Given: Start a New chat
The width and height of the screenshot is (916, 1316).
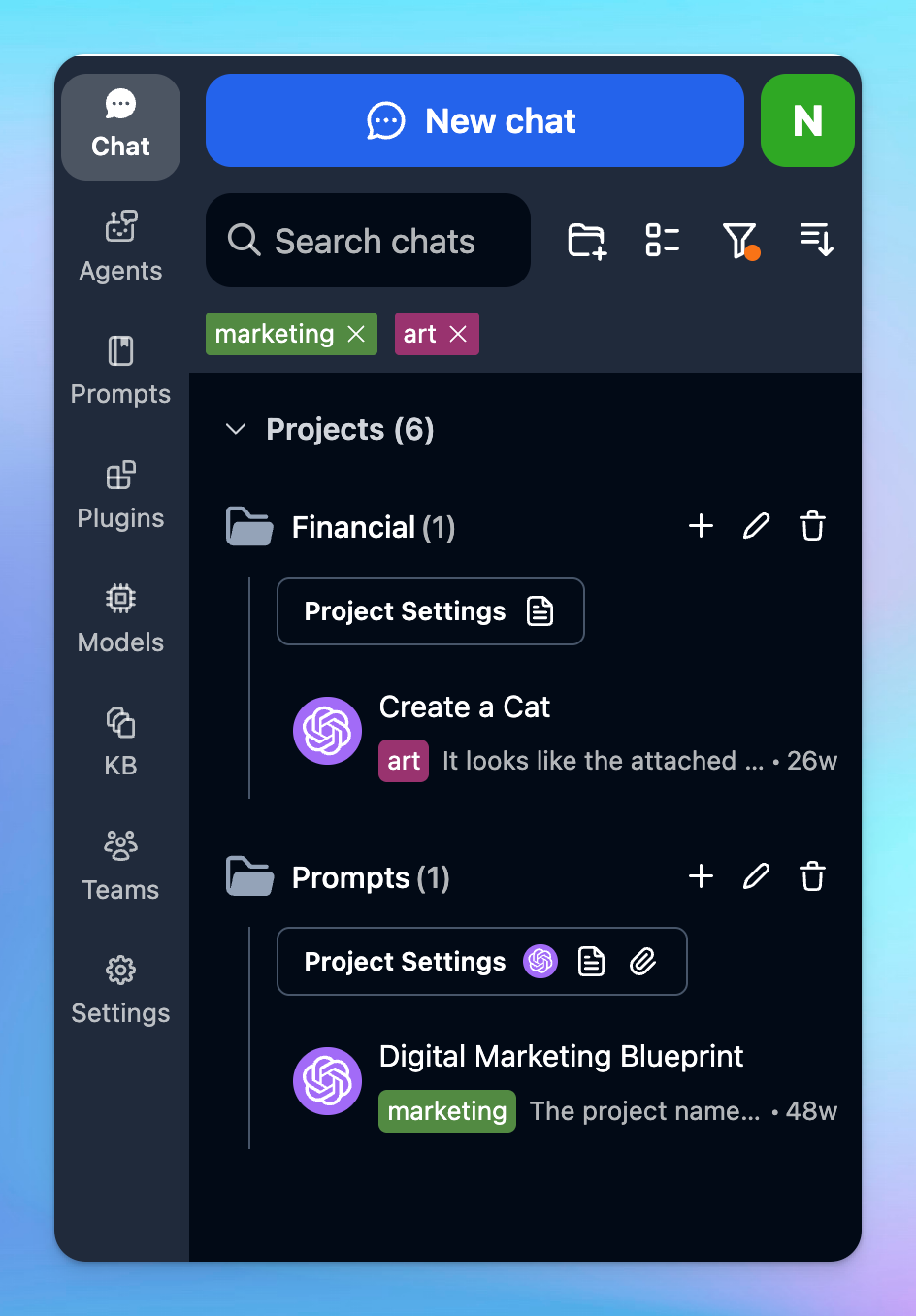Looking at the screenshot, I should click(474, 121).
